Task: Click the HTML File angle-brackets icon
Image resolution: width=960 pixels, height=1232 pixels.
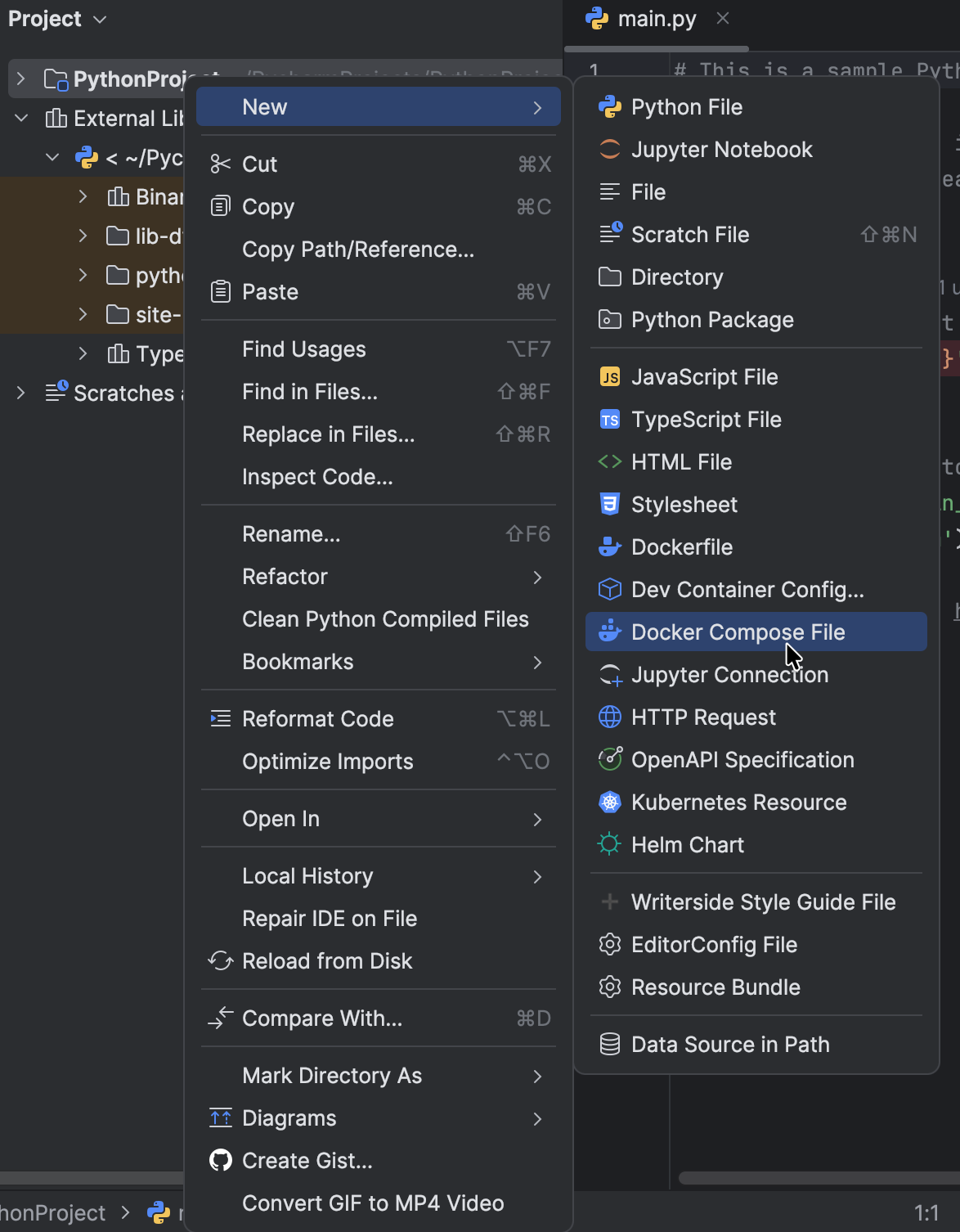Action: [610, 462]
